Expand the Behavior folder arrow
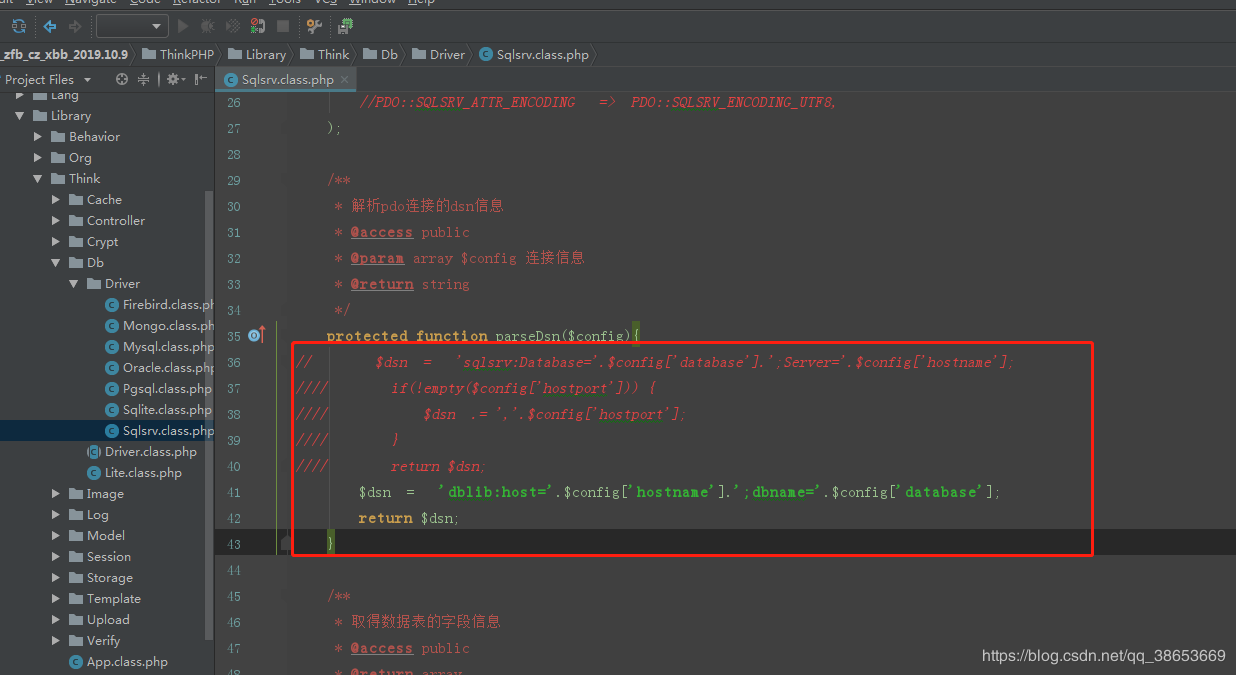The image size is (1236, 675). click(38, 137)
